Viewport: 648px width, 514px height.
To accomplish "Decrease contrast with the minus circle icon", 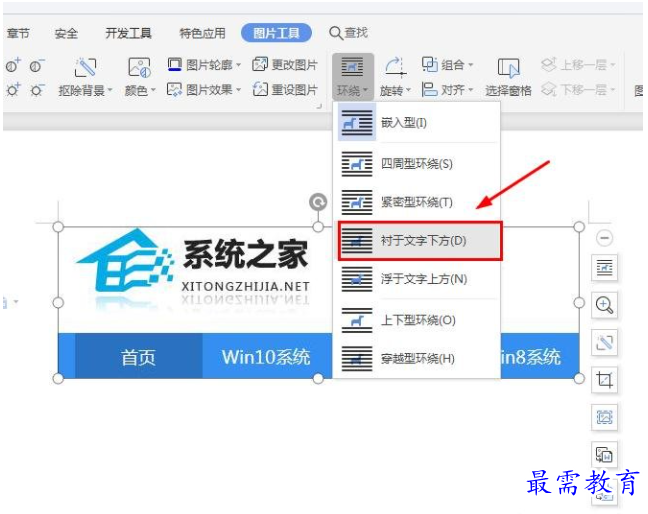I will coord(37,65).
